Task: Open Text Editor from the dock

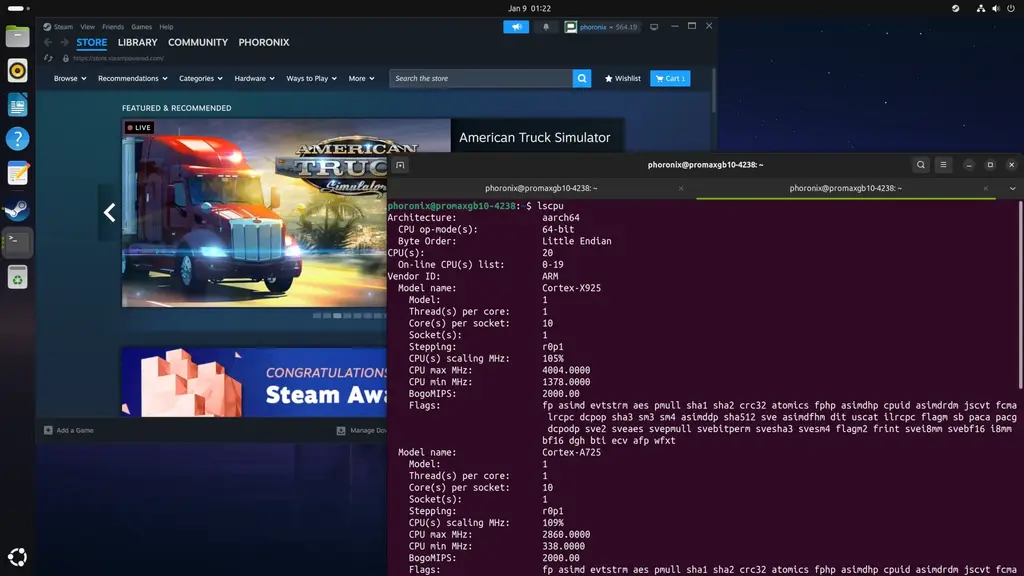Action: [18, 174]
